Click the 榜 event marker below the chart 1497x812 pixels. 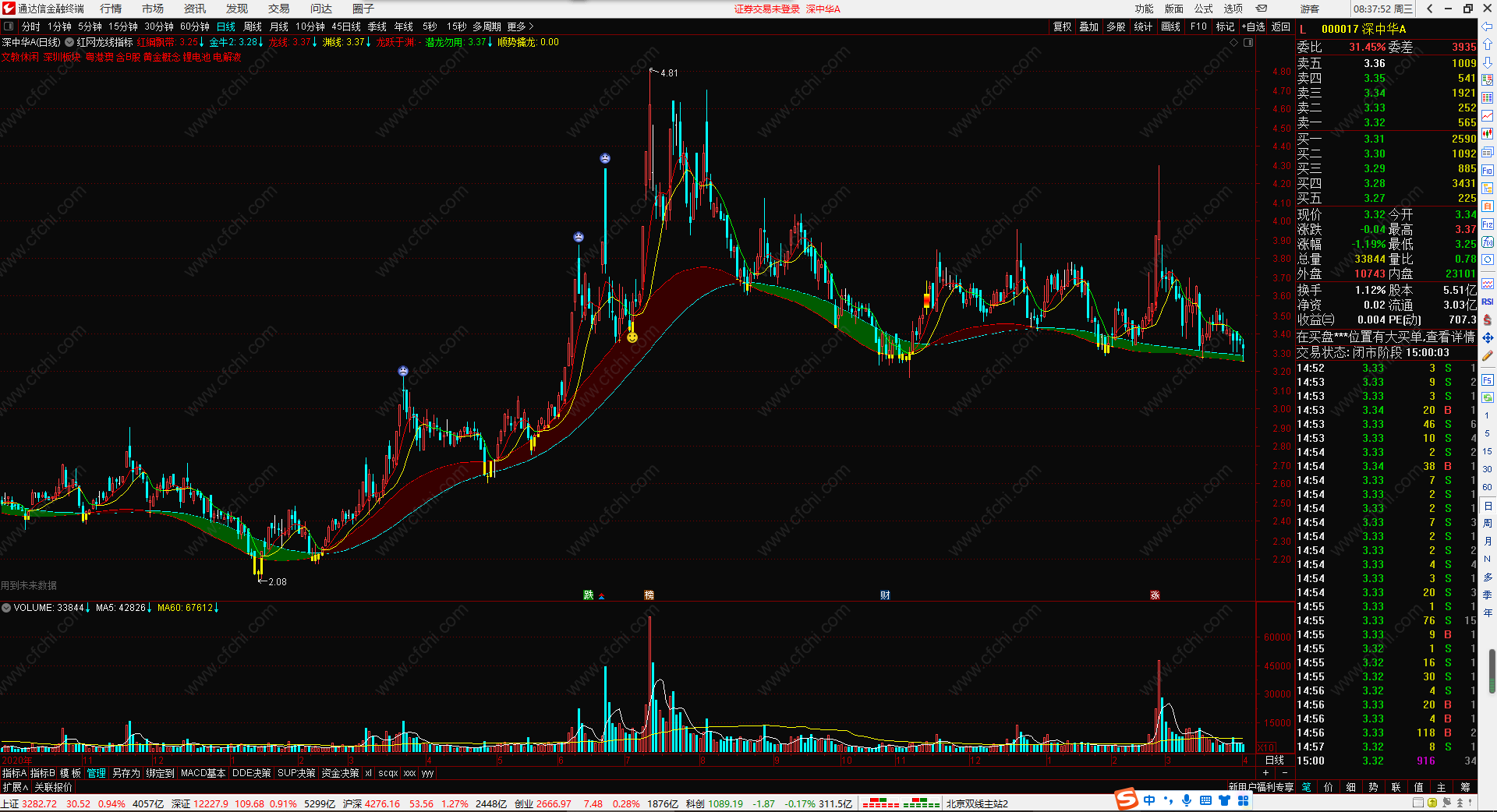649,595
